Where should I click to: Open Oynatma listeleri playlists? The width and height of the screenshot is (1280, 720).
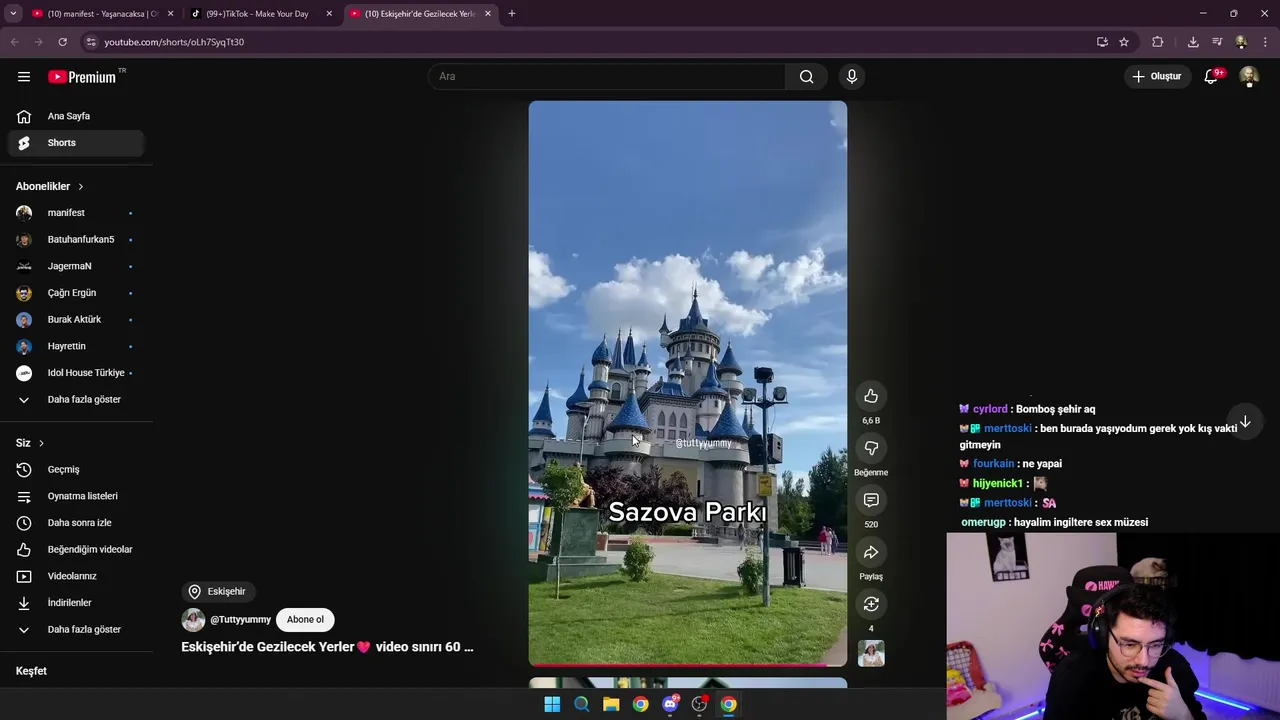[76, 496]
